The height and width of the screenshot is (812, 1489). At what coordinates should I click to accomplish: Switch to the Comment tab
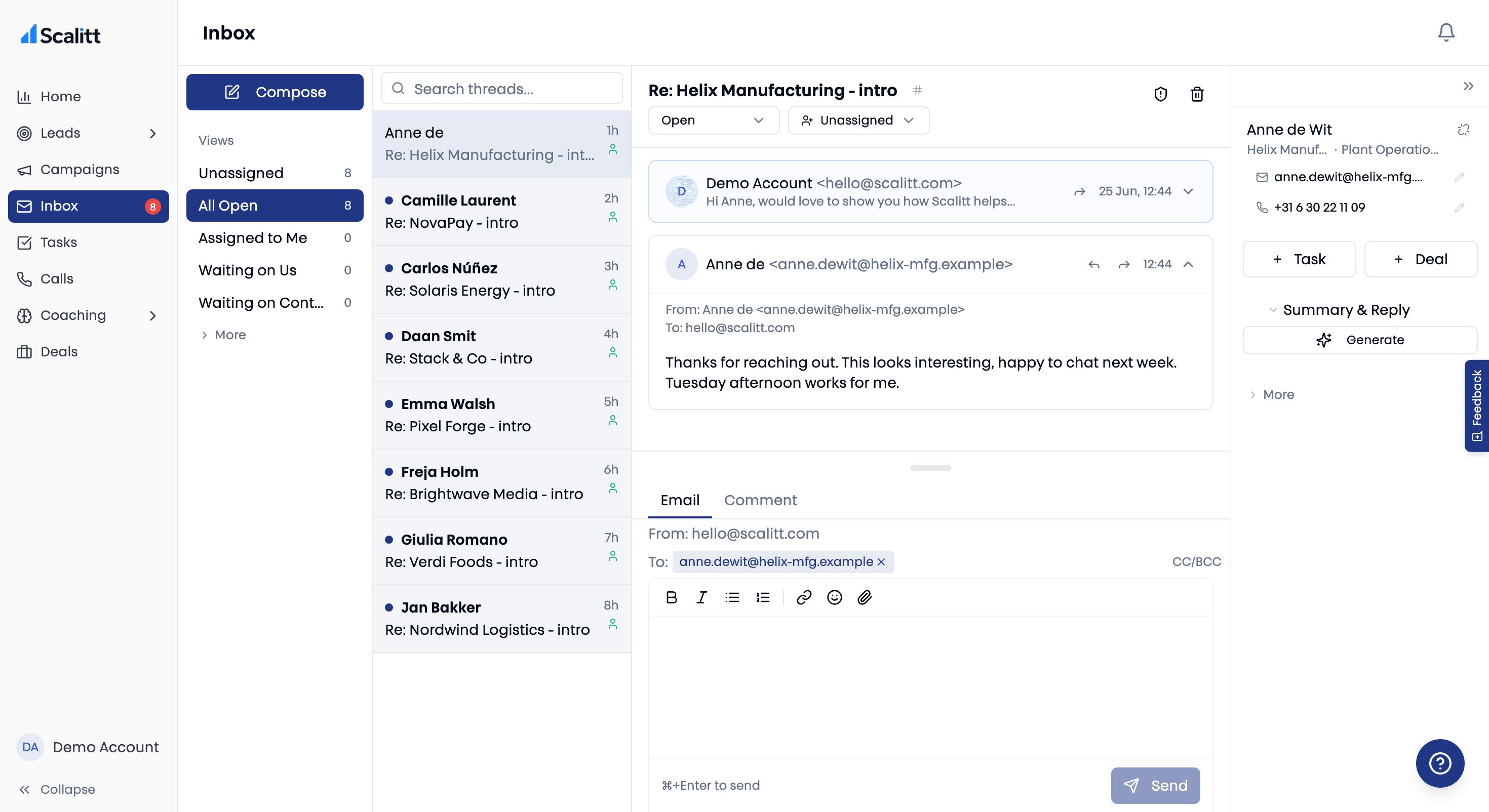point(760,500)
